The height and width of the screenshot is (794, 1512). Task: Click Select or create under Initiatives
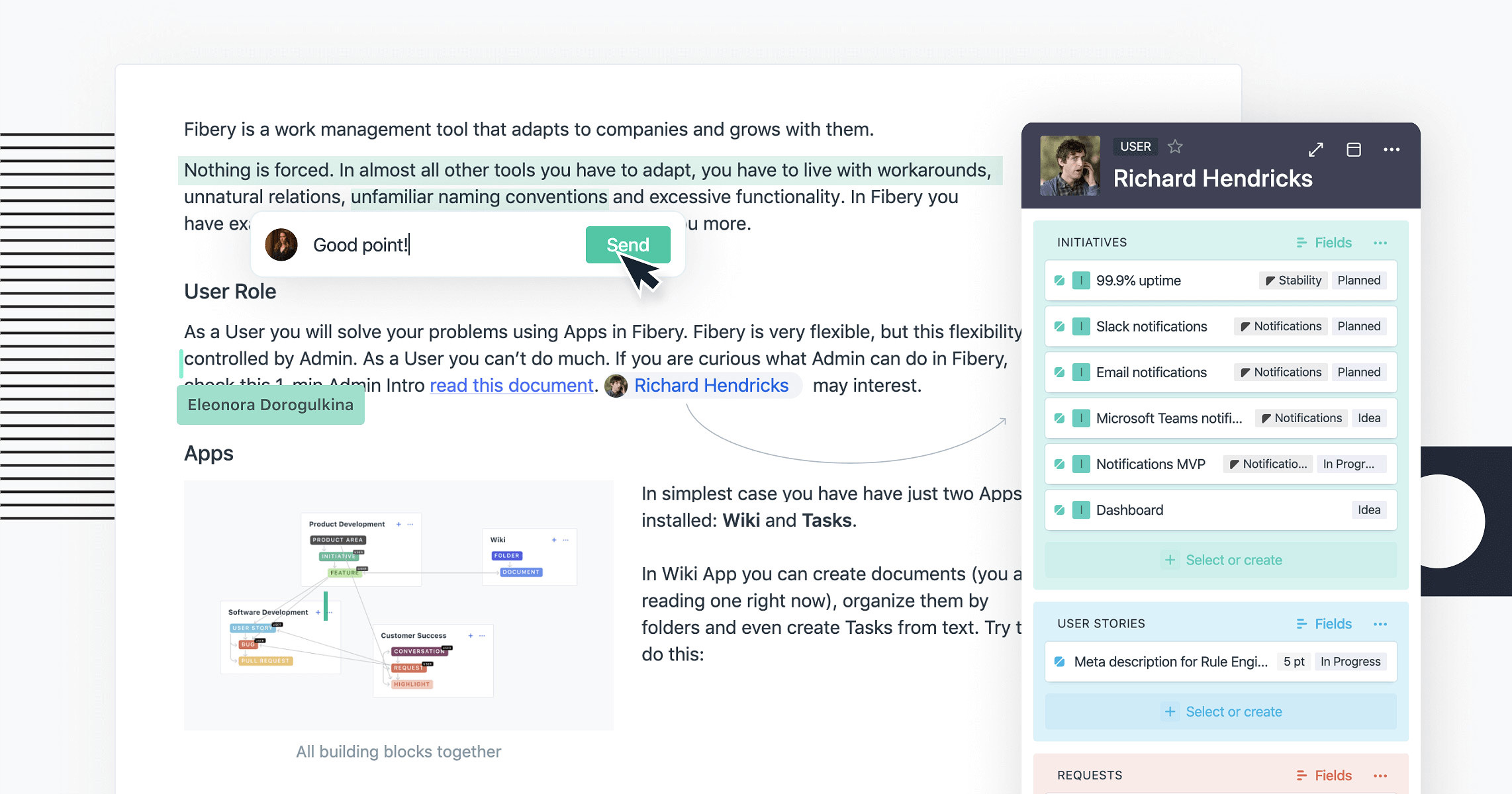[1221, 560]
